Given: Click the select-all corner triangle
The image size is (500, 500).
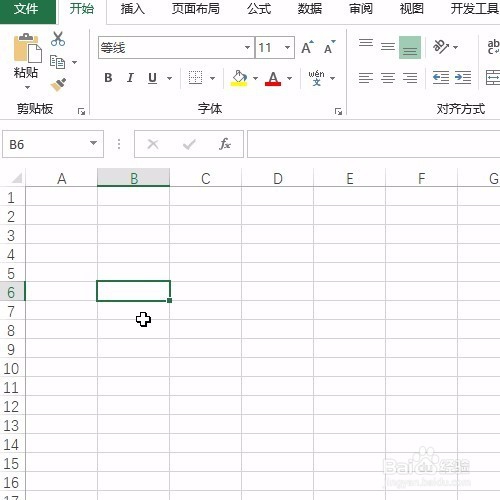Looking at the screenshot, I should [16, 178].
